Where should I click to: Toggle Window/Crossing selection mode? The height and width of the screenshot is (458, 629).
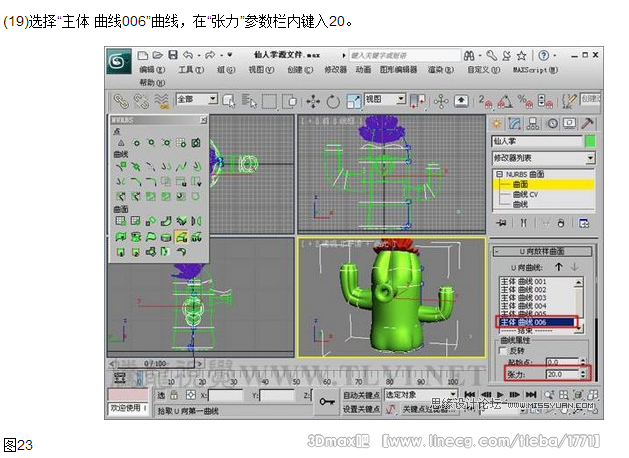pyautogui.click(x=290, y=101)
